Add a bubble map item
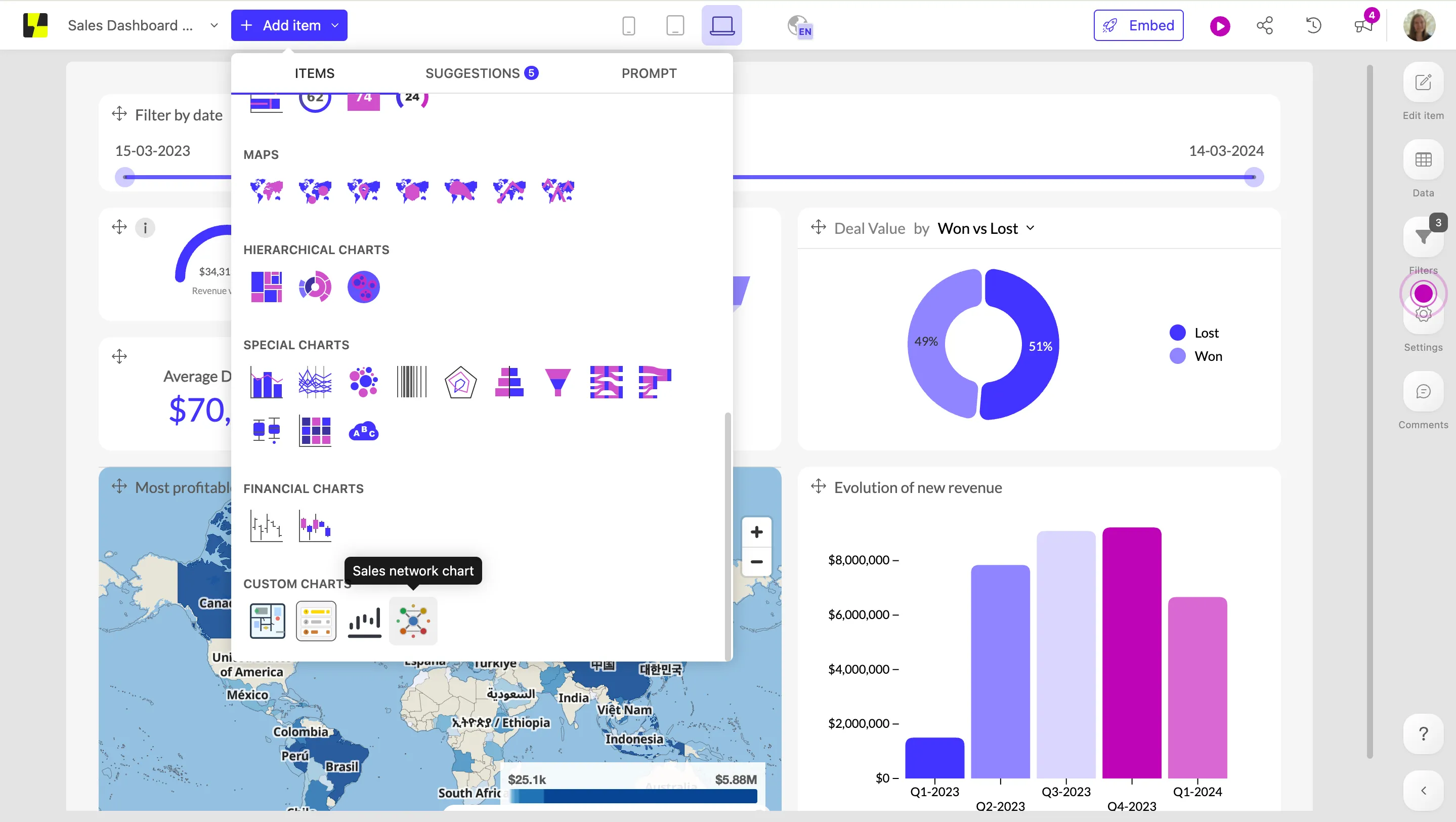The height and width of the screenshot is (822, 1456). (315, 190)
